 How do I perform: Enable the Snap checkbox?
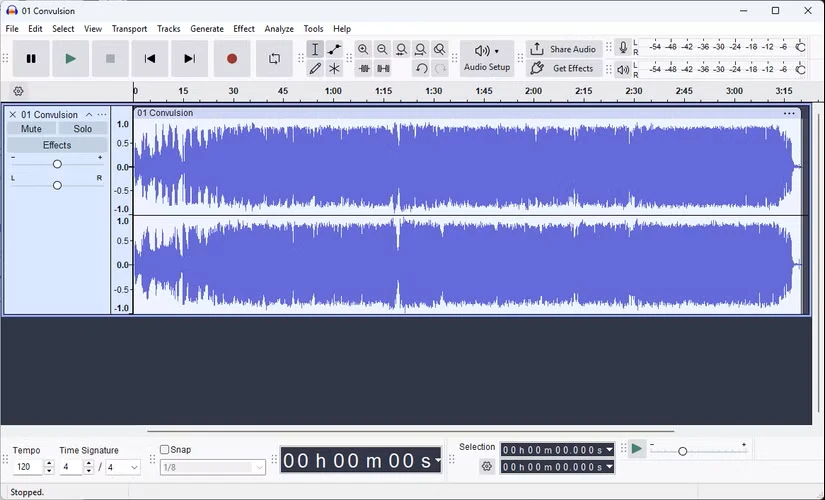click(165, 449)
